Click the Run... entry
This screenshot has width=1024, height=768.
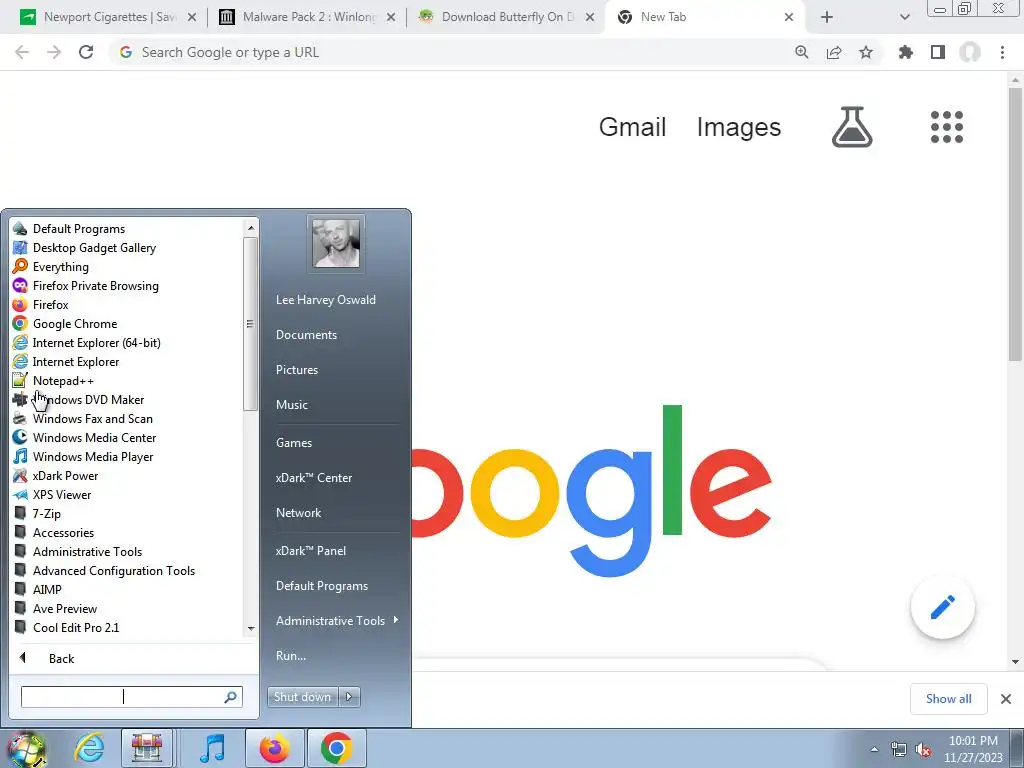[x=291, y=656]
